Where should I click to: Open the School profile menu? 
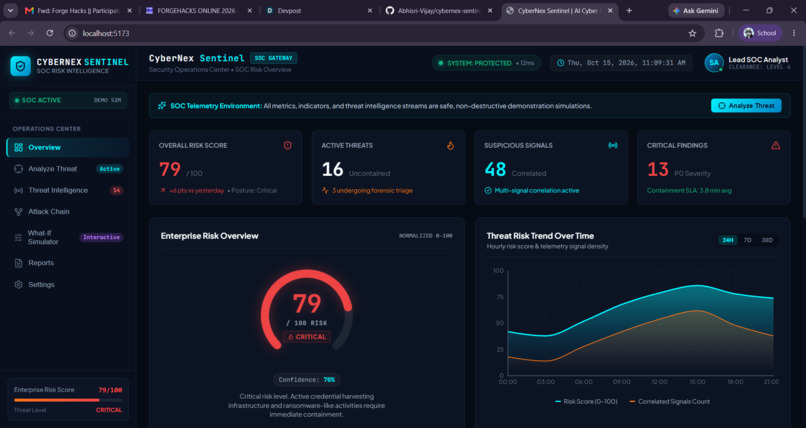pos(760,33)
